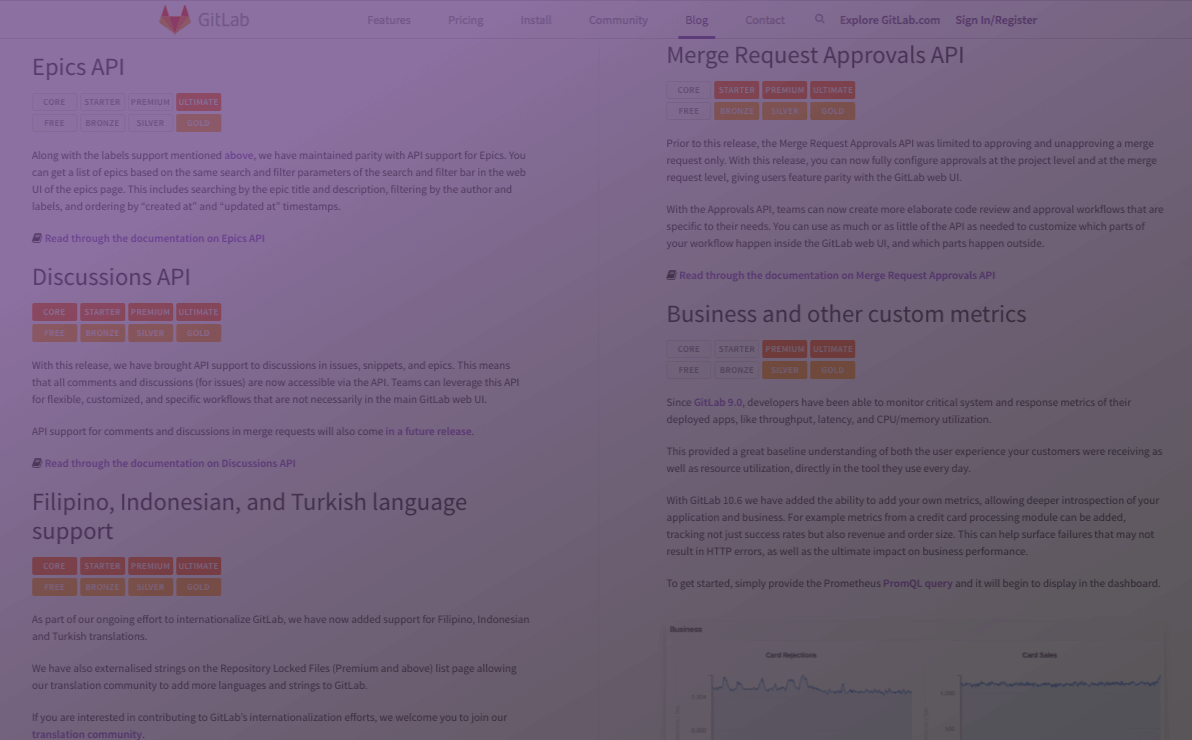
Task: Click paragraph starting 'As part of our ongoing effort'
Action: [281, 628]
